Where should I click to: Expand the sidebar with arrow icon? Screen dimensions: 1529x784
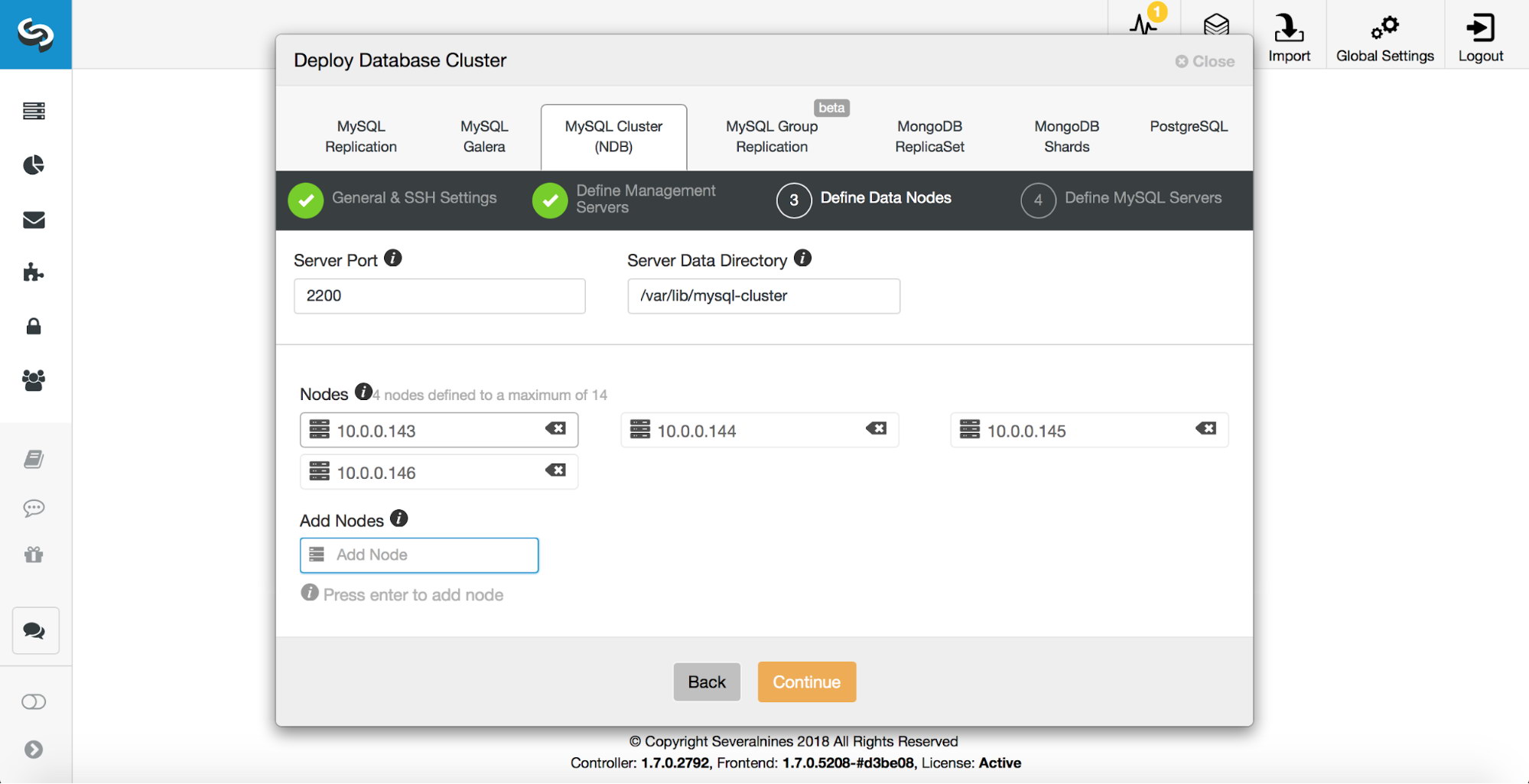pyautogui.click(x=34, y=750)
